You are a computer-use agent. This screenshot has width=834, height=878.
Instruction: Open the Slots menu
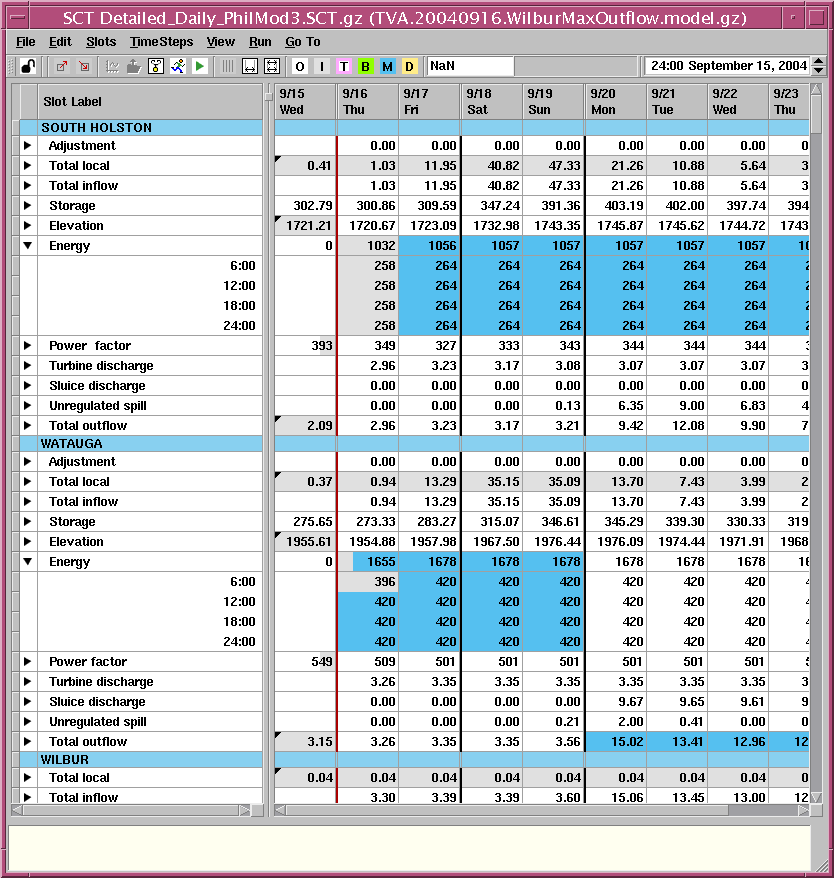point(101,42)
